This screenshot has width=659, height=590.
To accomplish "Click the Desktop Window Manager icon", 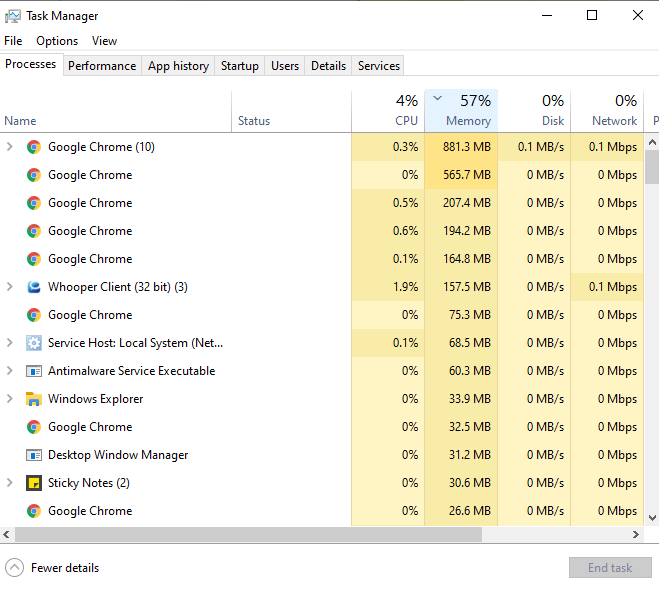I will [34, 455].
